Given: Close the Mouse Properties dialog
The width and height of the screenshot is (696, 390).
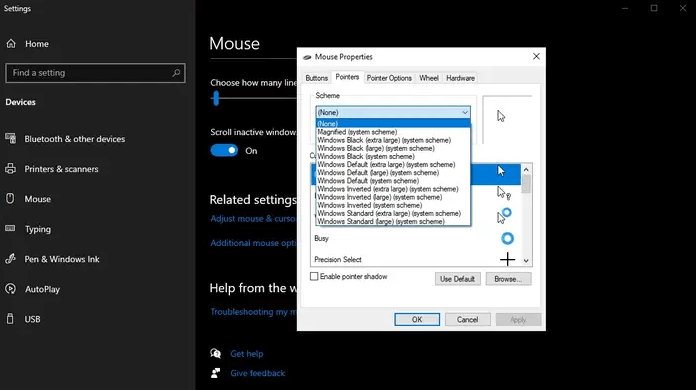Looking at the screenshot, I should click(536, 56).
